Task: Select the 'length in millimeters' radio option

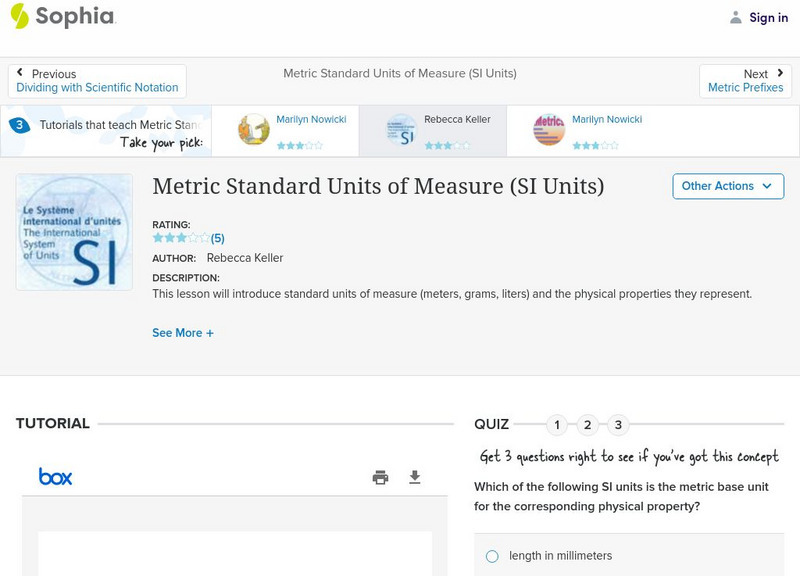Action: pos(492,556)
